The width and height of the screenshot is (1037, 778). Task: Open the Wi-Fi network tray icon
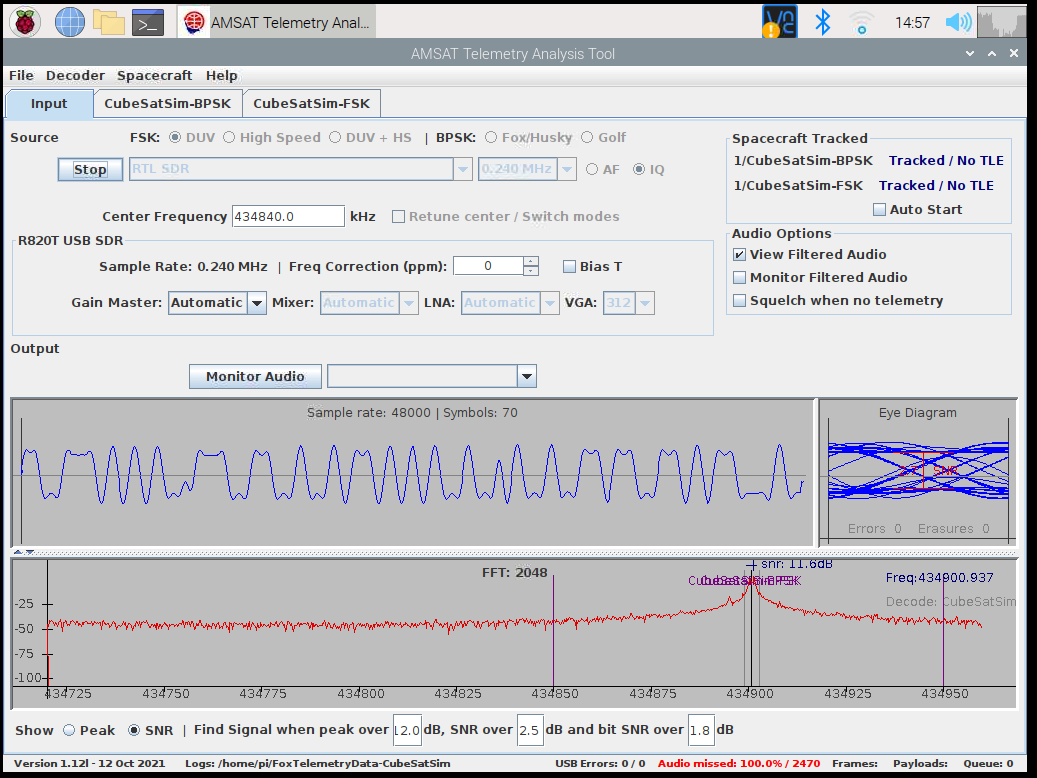click(859, 21)
